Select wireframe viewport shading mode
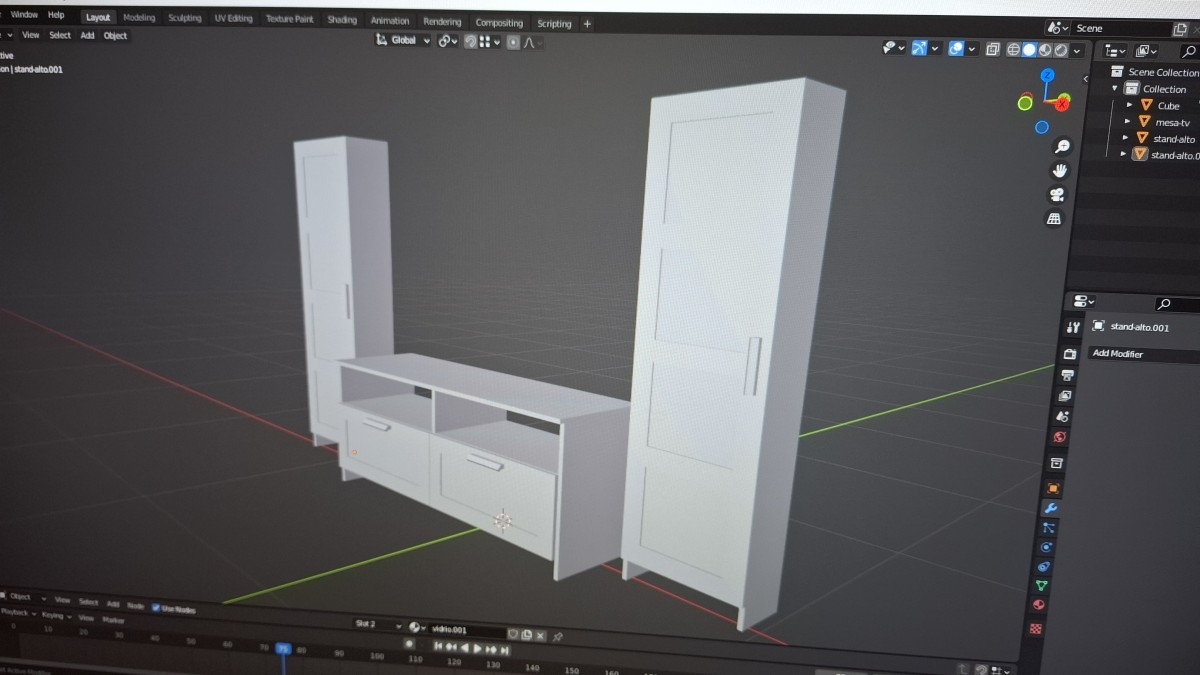 point(1013,50)
